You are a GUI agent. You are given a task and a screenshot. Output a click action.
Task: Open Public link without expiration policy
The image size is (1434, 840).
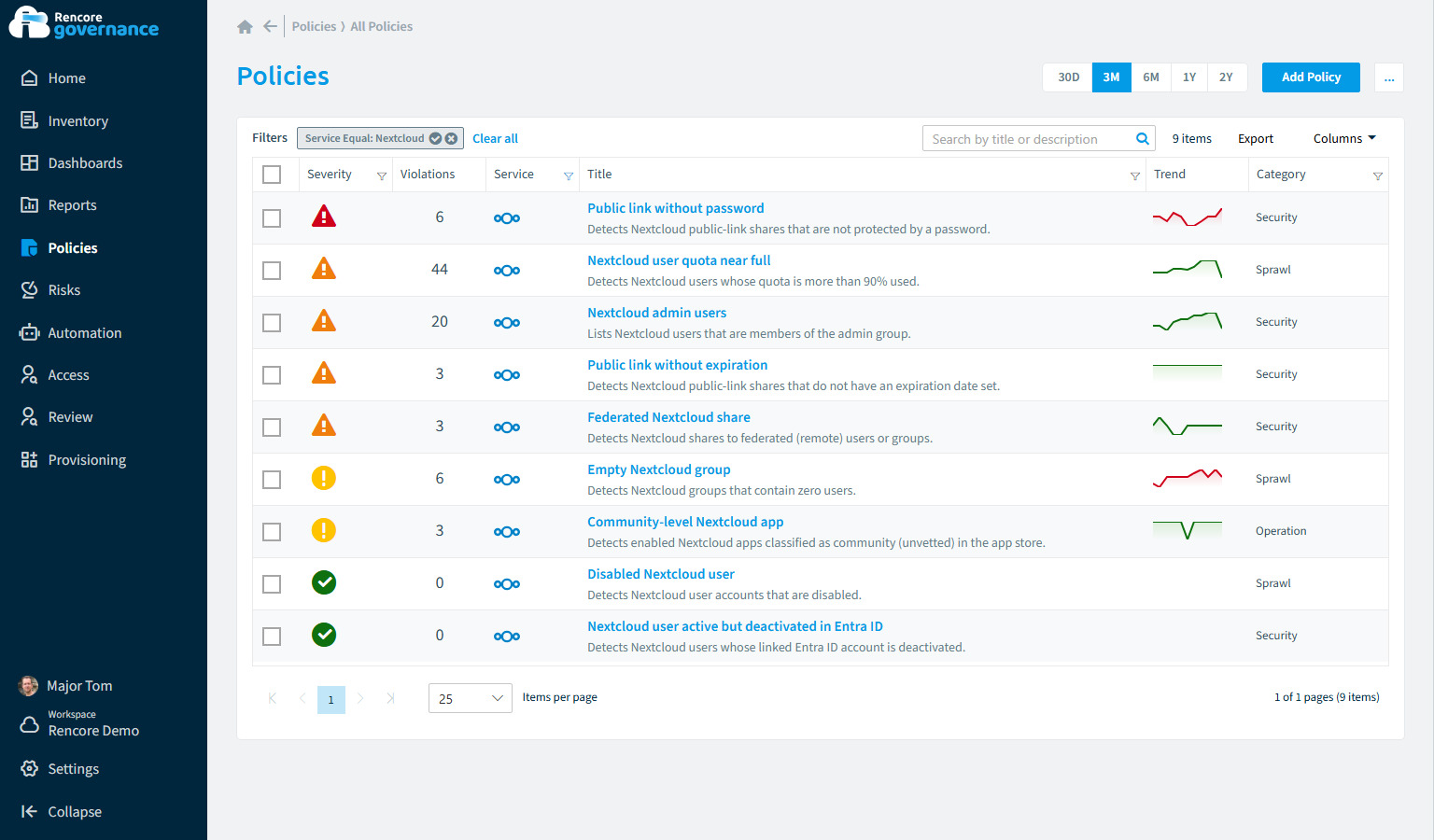[677, 365]
